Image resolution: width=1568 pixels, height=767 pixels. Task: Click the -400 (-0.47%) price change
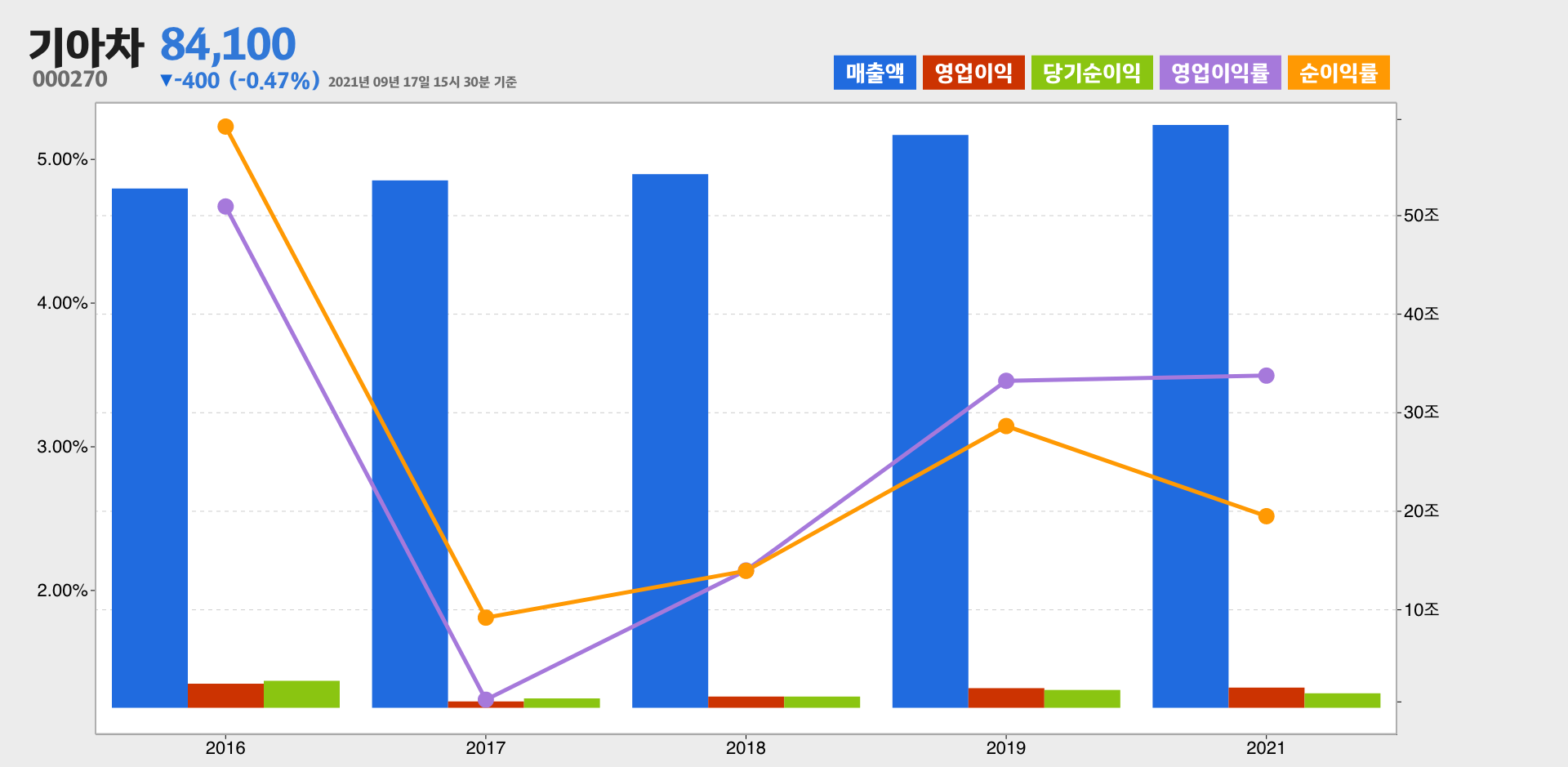(239, 80)
